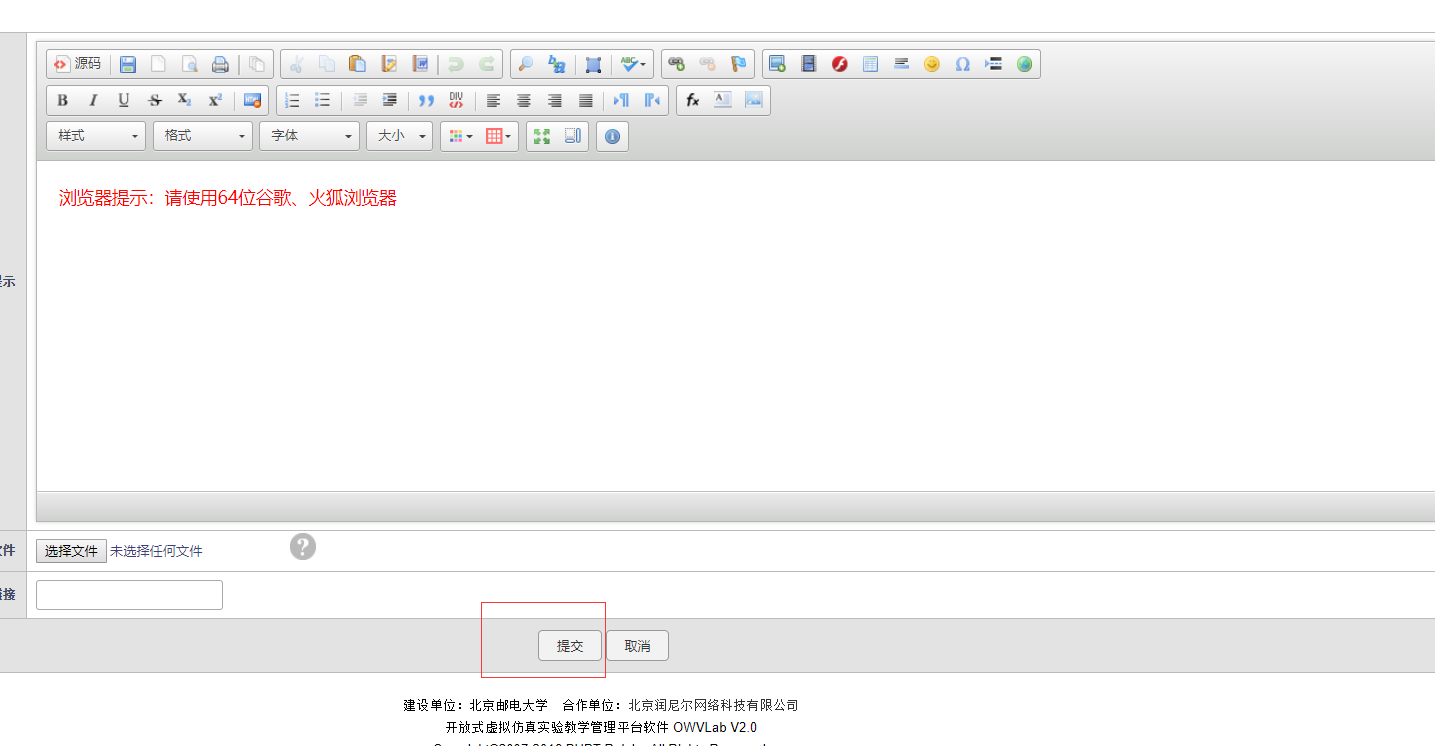The height and width of the screenshot is (746, 1435).
Task: Insert image from the toolbar icon
Action: [x=777, y=64]
